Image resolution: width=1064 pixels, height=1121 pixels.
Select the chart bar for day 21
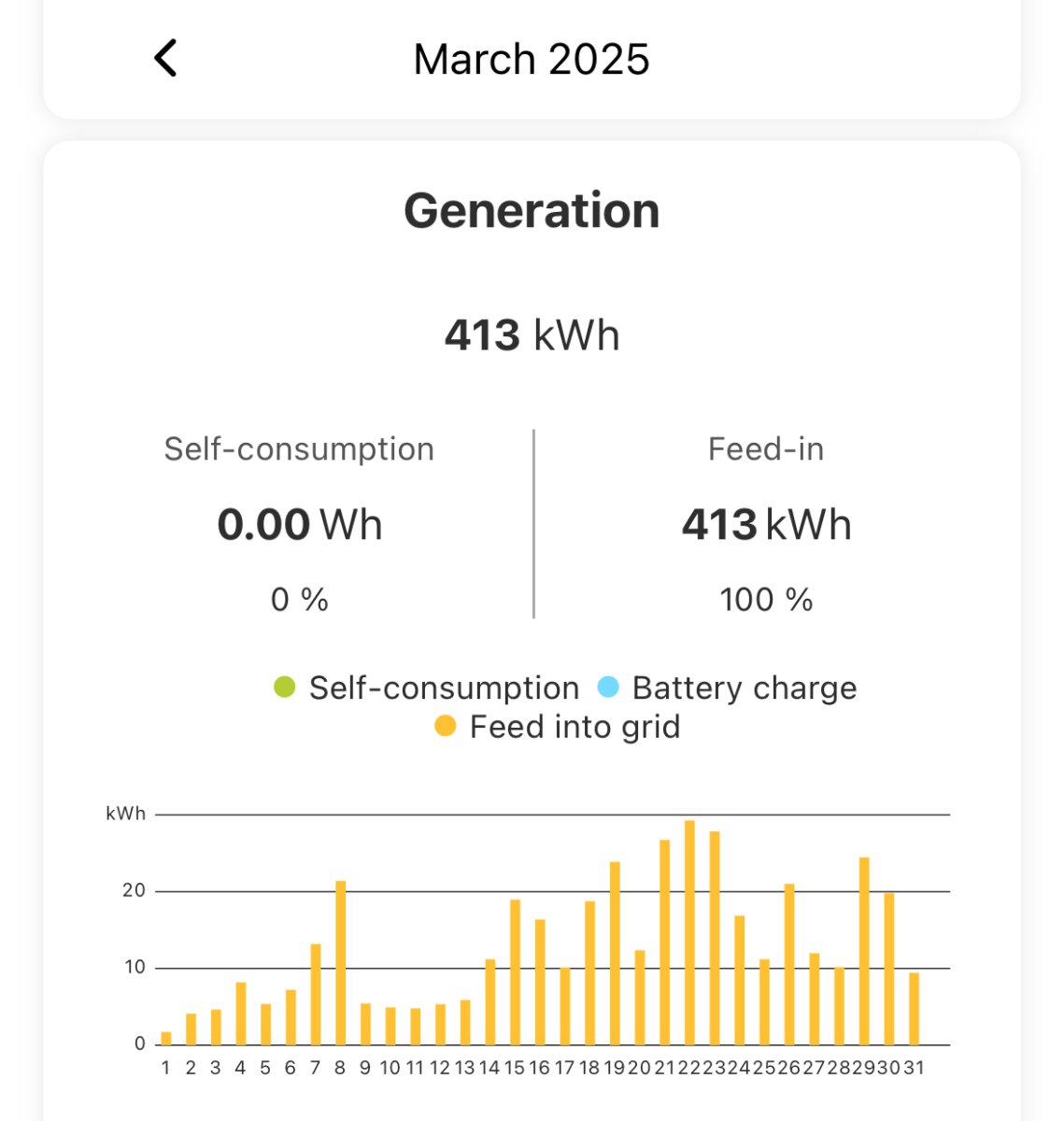[664, 942]
